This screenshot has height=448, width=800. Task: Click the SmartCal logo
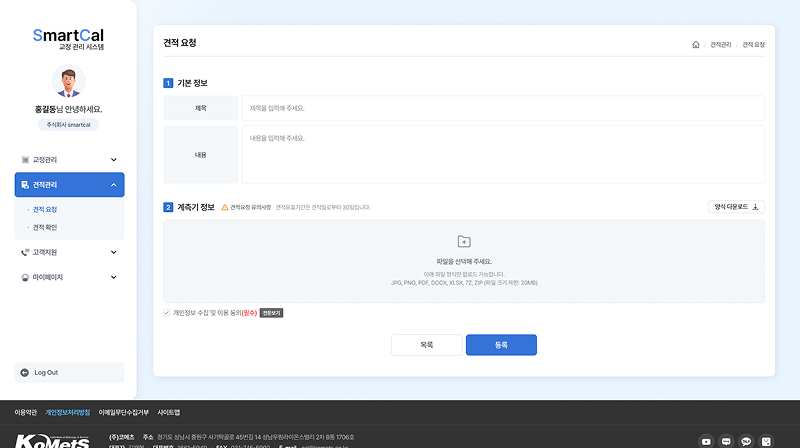68,38
